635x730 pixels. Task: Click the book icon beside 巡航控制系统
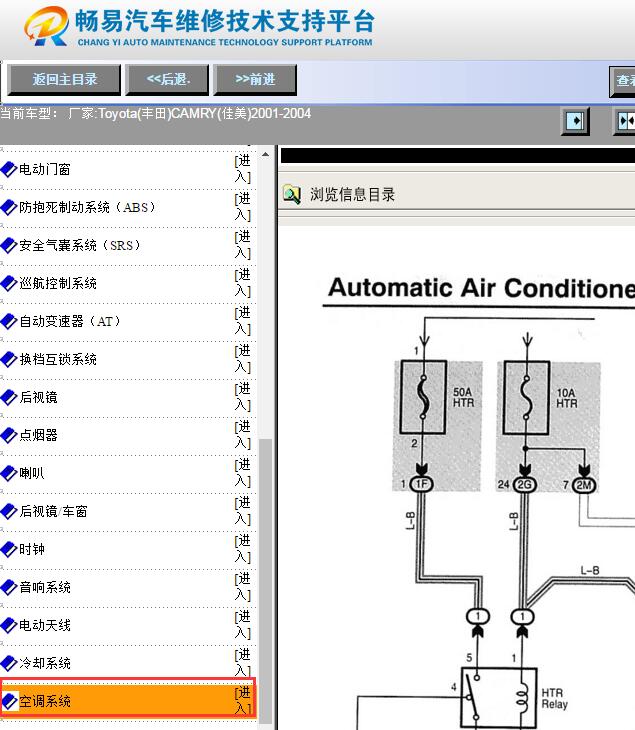[x=9, y=283]
